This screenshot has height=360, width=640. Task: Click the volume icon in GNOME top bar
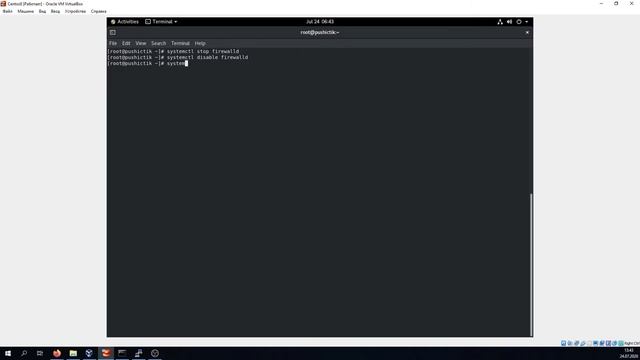509,22
